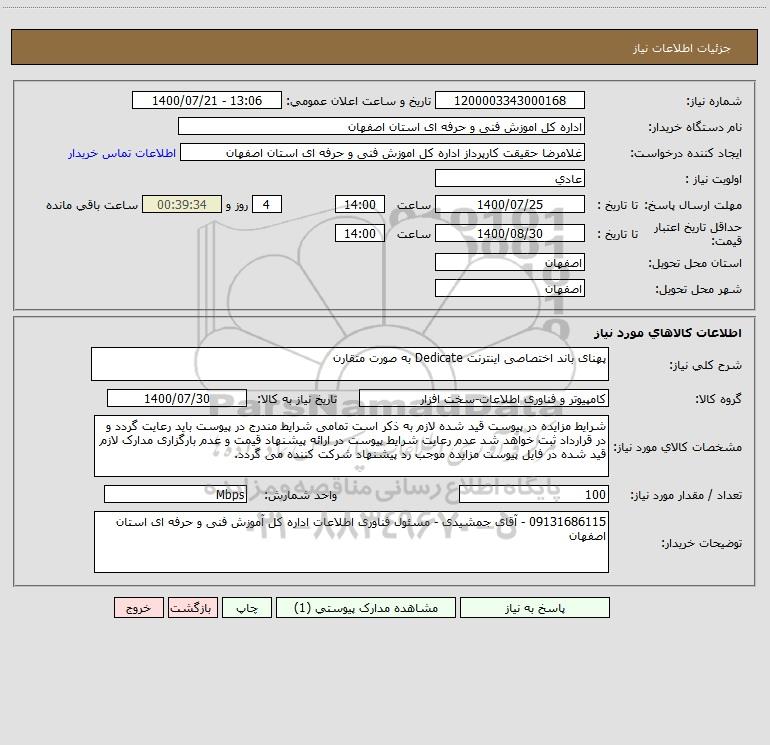
Task: Click the label شرح کلی نیاز
Action: click(x=706, y=365)
